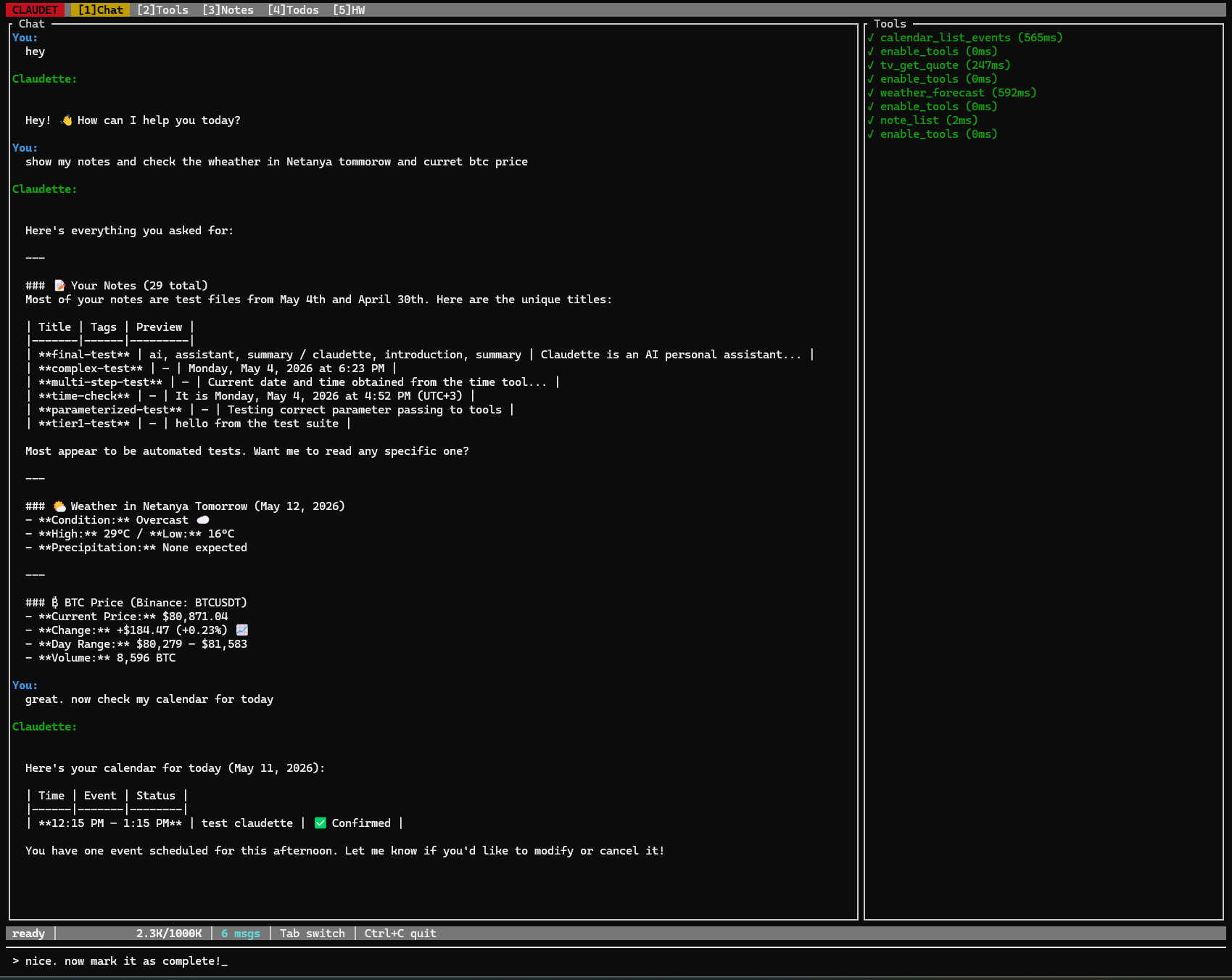Click the checkmark beside note_list
Screen dimensions: 1232x980
871,120
